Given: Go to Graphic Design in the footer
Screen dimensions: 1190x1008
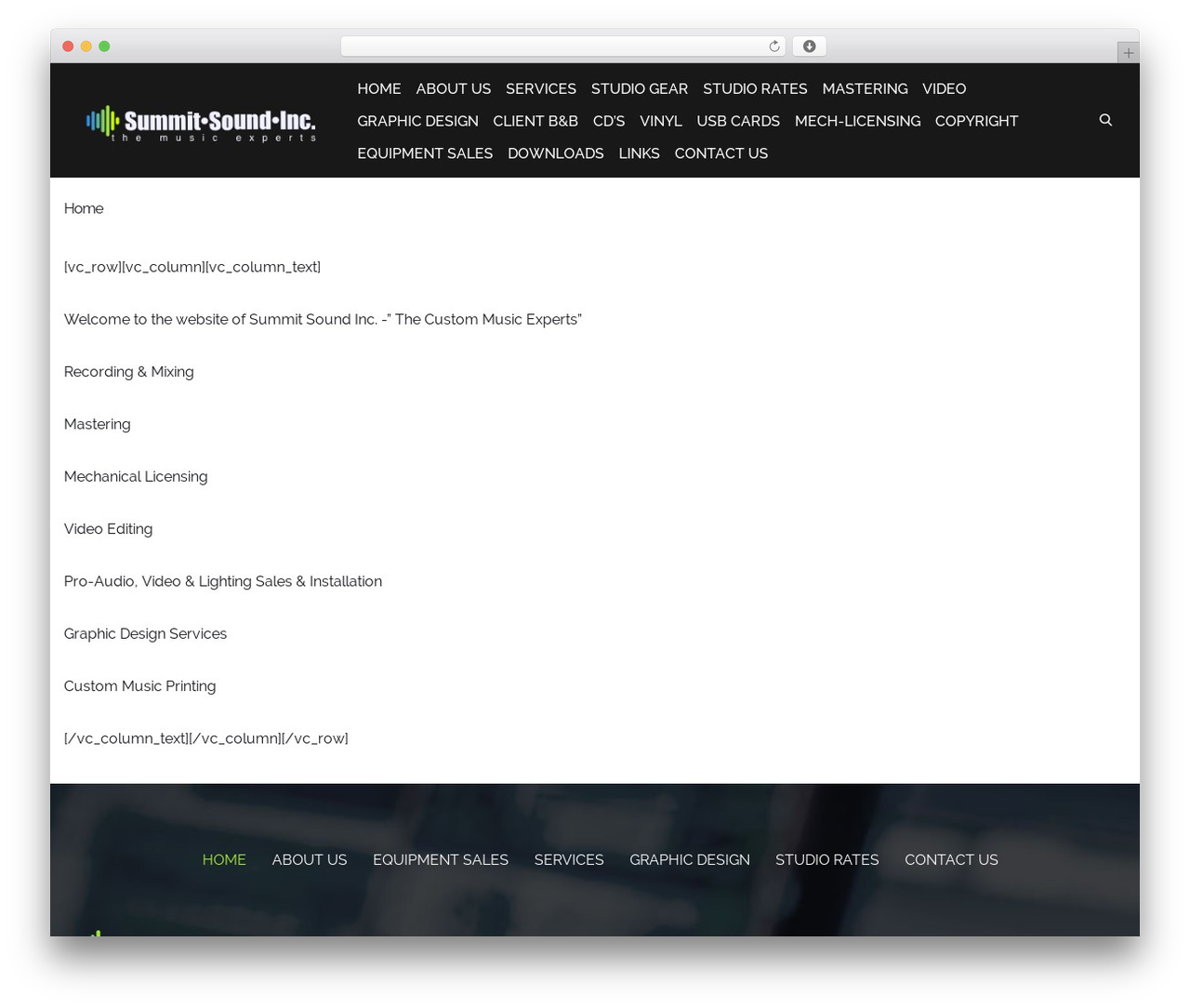Looking at the screenshot, I should point(690,860).
